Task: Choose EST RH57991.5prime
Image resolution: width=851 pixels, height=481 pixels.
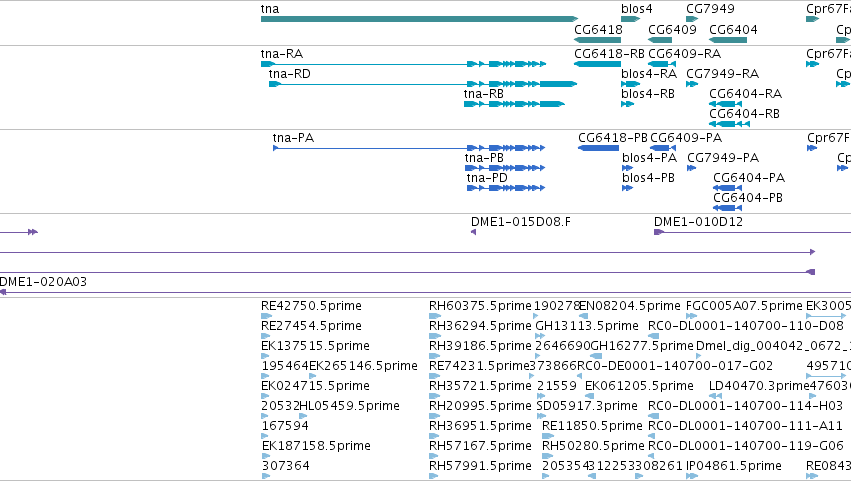Action: click(480, 466)
